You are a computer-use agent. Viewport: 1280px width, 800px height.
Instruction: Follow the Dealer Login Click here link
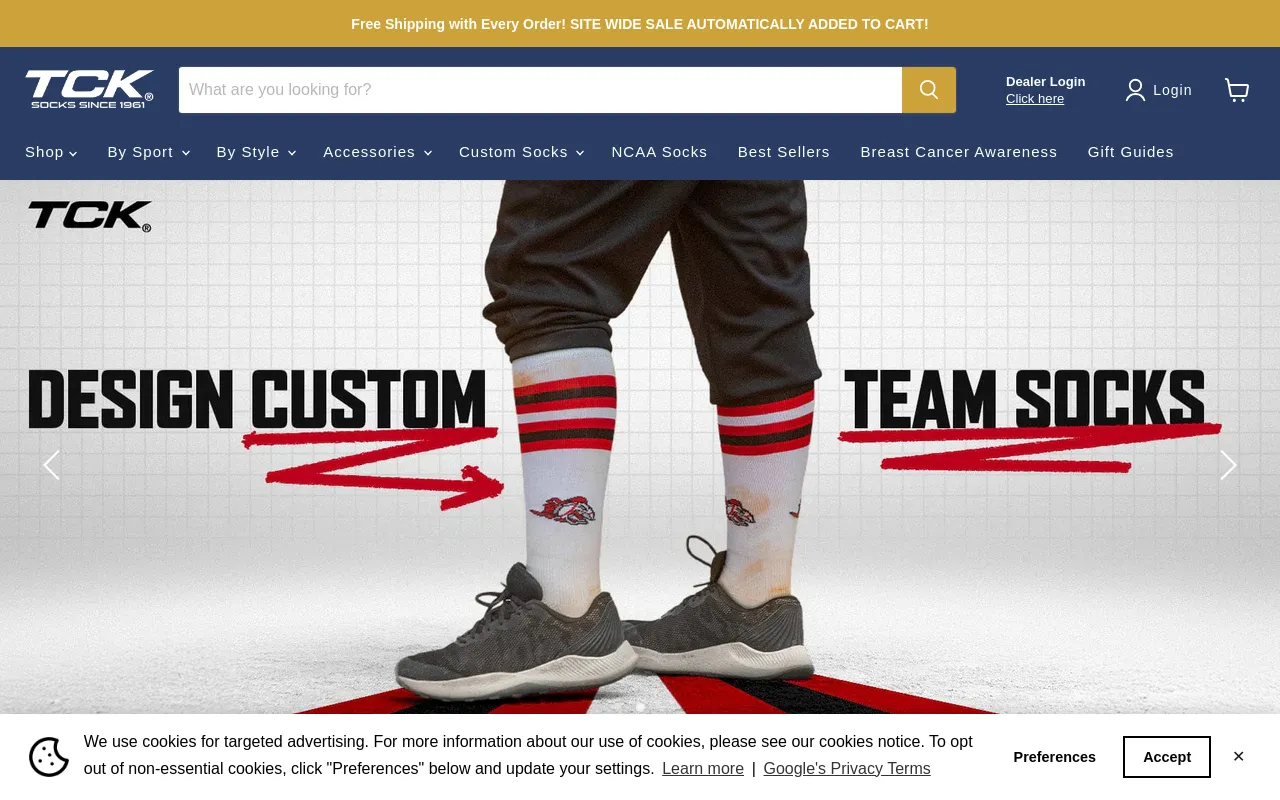(1035, 99)
